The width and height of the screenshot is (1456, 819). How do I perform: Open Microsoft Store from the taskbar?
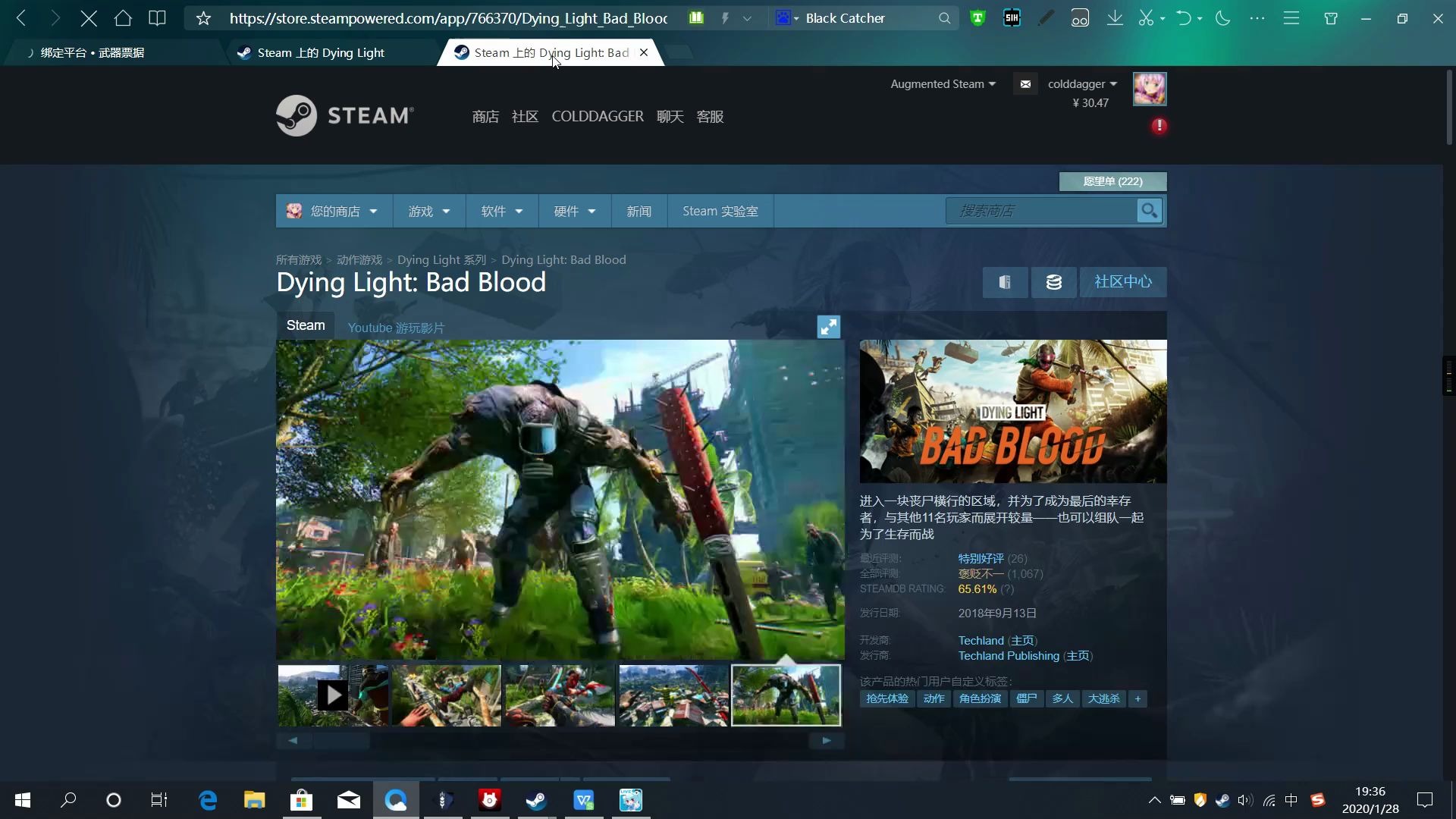(302, 800)
